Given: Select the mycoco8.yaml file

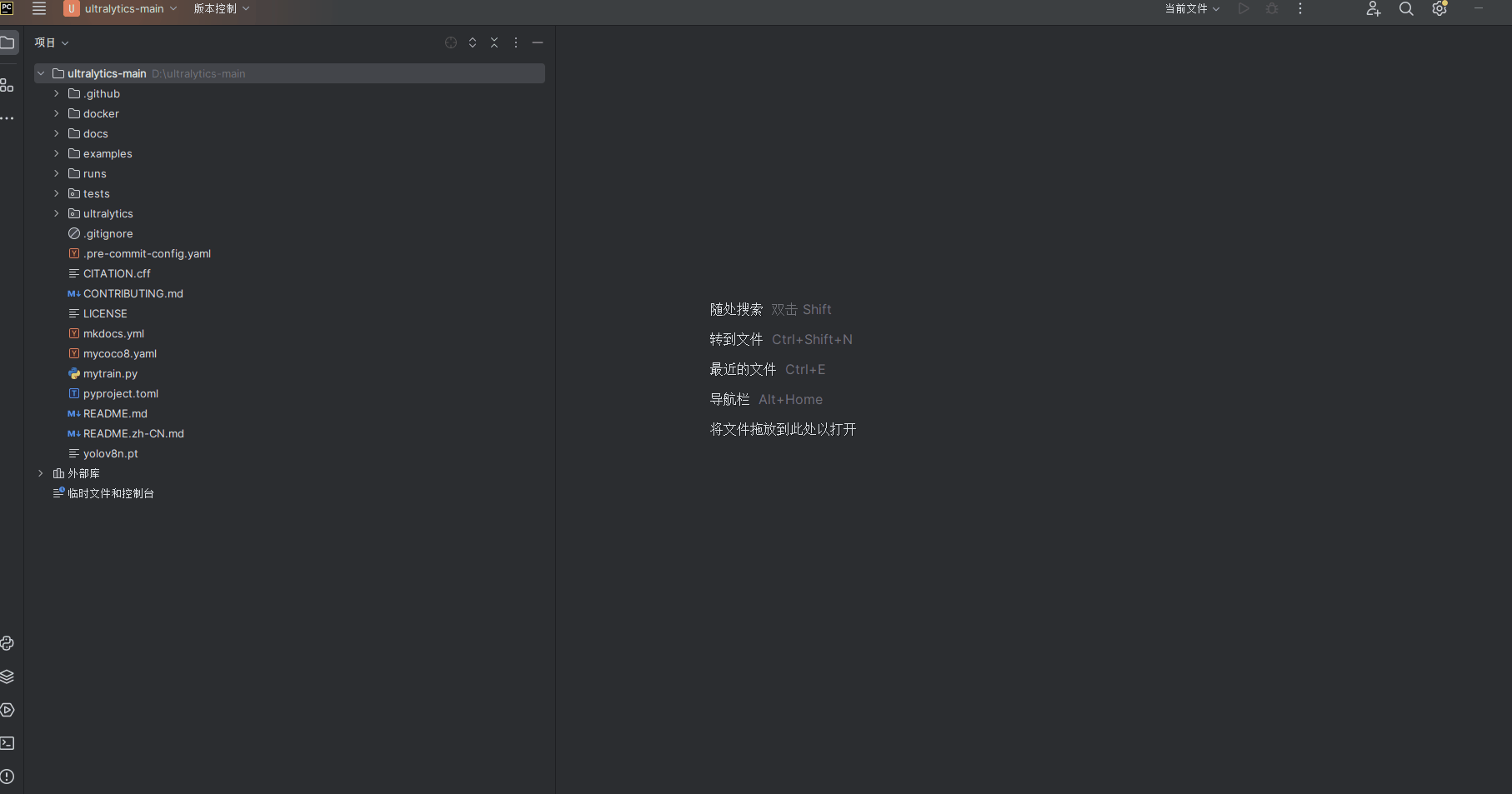Looking at the screenshot, I should (x=120, y=353).
